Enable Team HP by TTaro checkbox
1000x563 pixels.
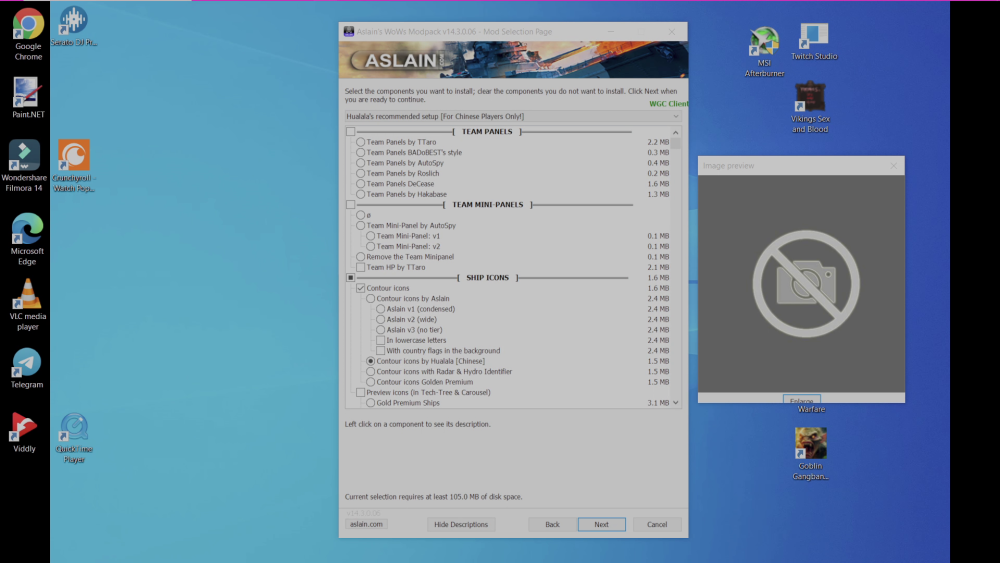(360, 267)
